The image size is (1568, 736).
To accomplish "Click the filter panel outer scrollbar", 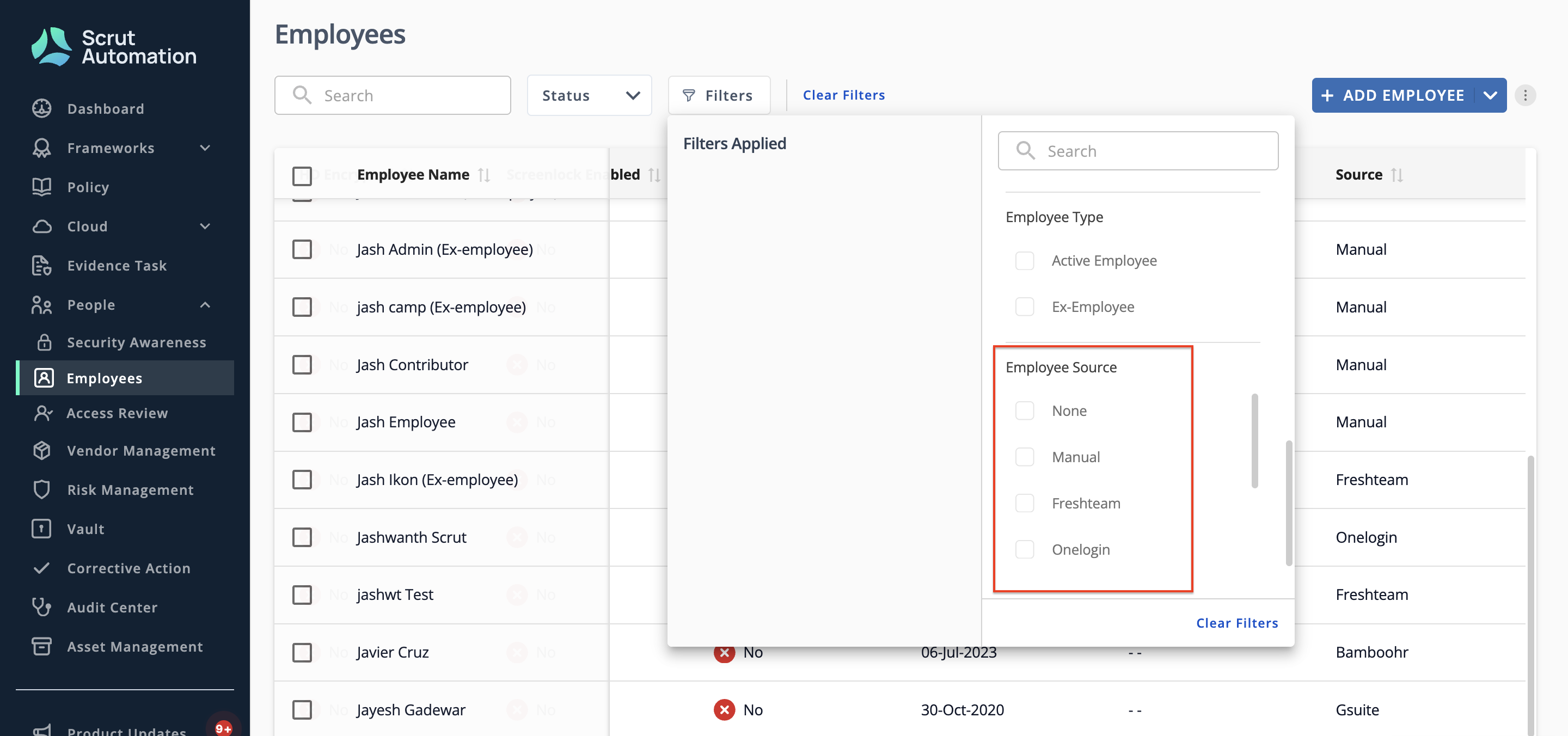I will click(1289, 503).
